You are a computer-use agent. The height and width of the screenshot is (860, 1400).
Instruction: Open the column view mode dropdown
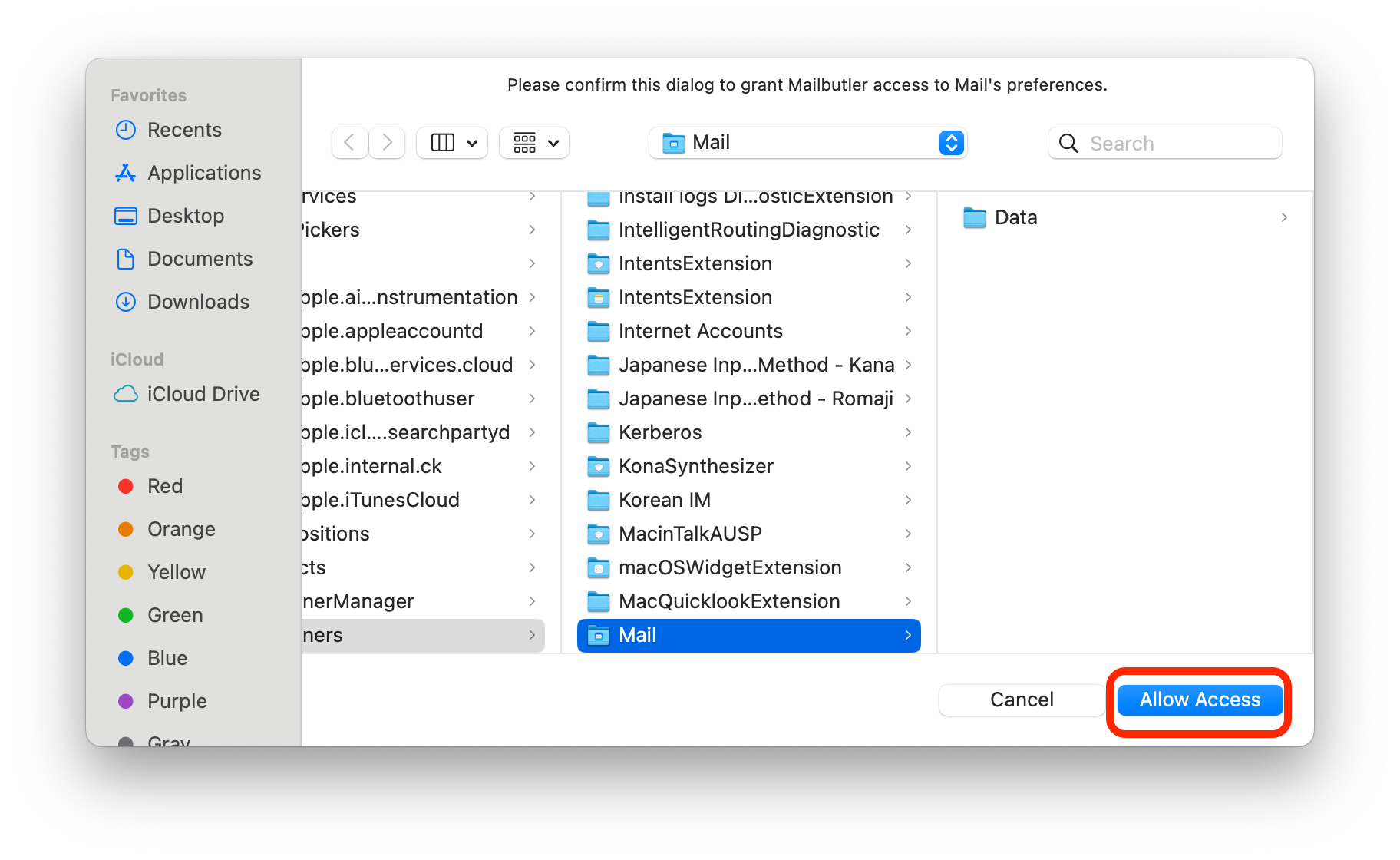click(x=452, y=143)
